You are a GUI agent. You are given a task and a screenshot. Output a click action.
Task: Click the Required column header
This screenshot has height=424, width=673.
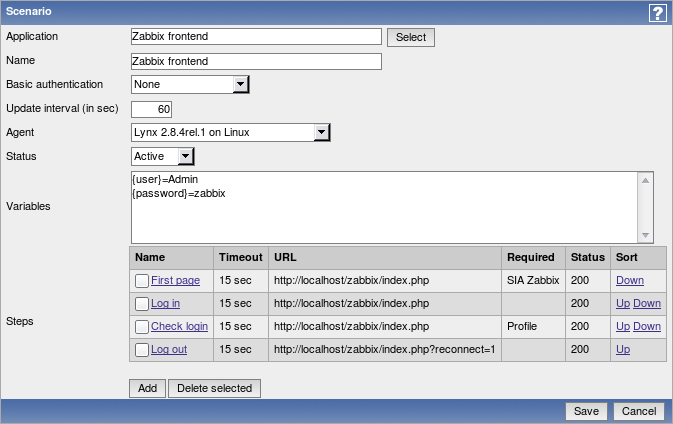coord(533,257)
